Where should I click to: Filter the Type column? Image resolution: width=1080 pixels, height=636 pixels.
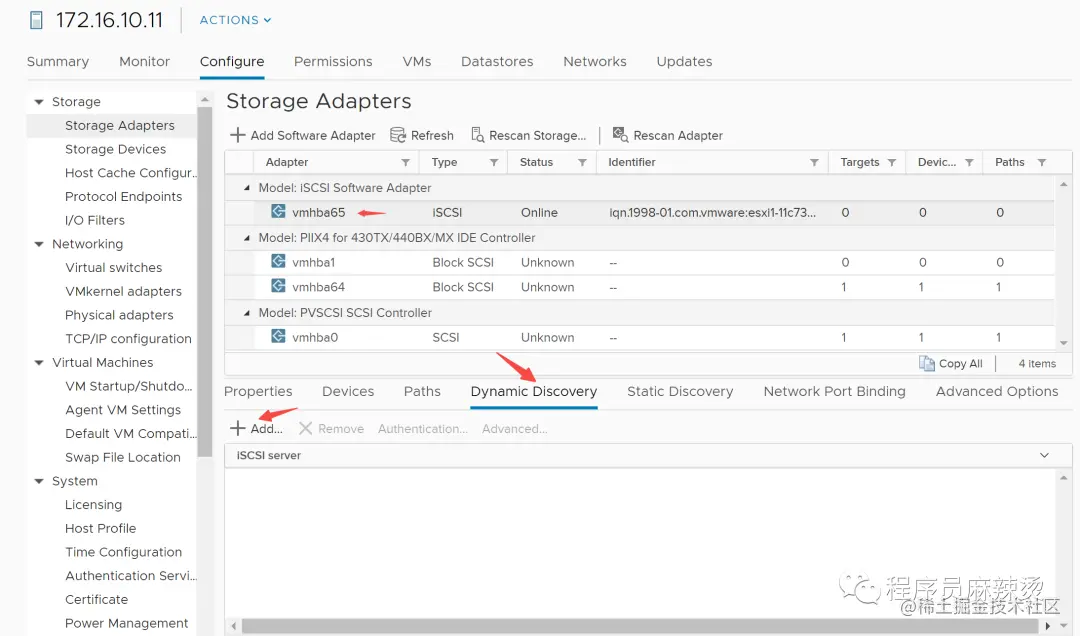click(x=494, y=163)
